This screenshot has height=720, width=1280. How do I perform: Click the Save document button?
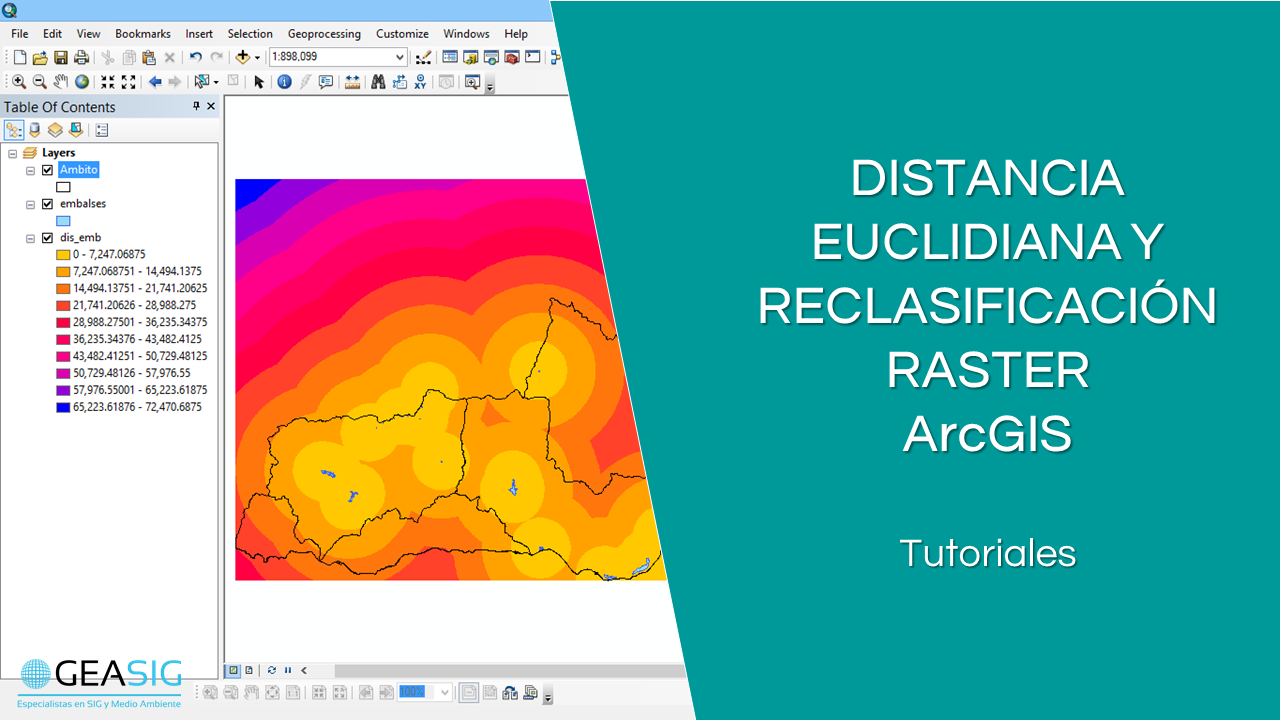[x=61, y=58]
